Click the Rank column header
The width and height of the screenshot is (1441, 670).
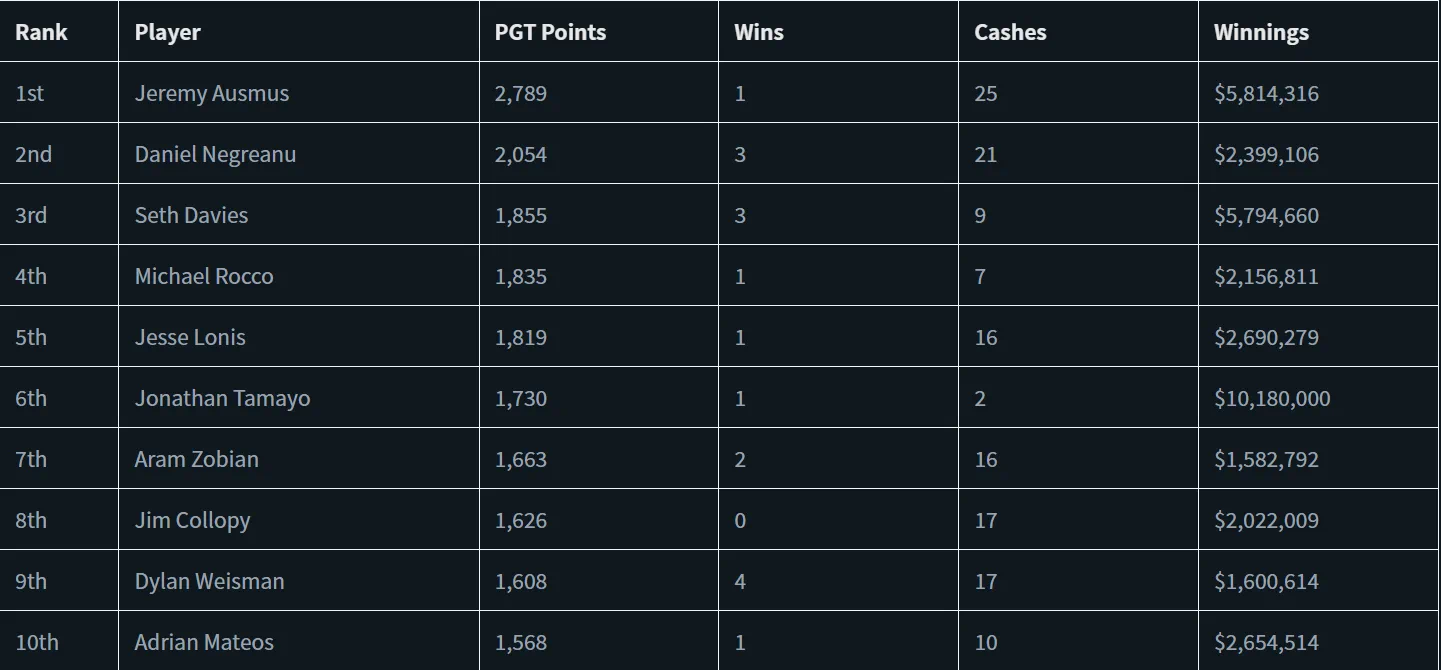coord(41,32)
